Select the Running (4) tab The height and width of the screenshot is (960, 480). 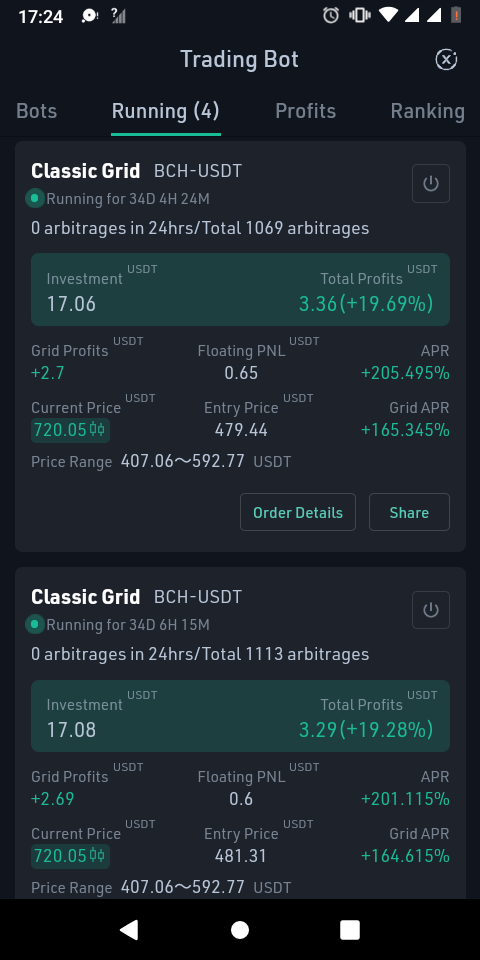pyautogui.click(x=165, y=111)
